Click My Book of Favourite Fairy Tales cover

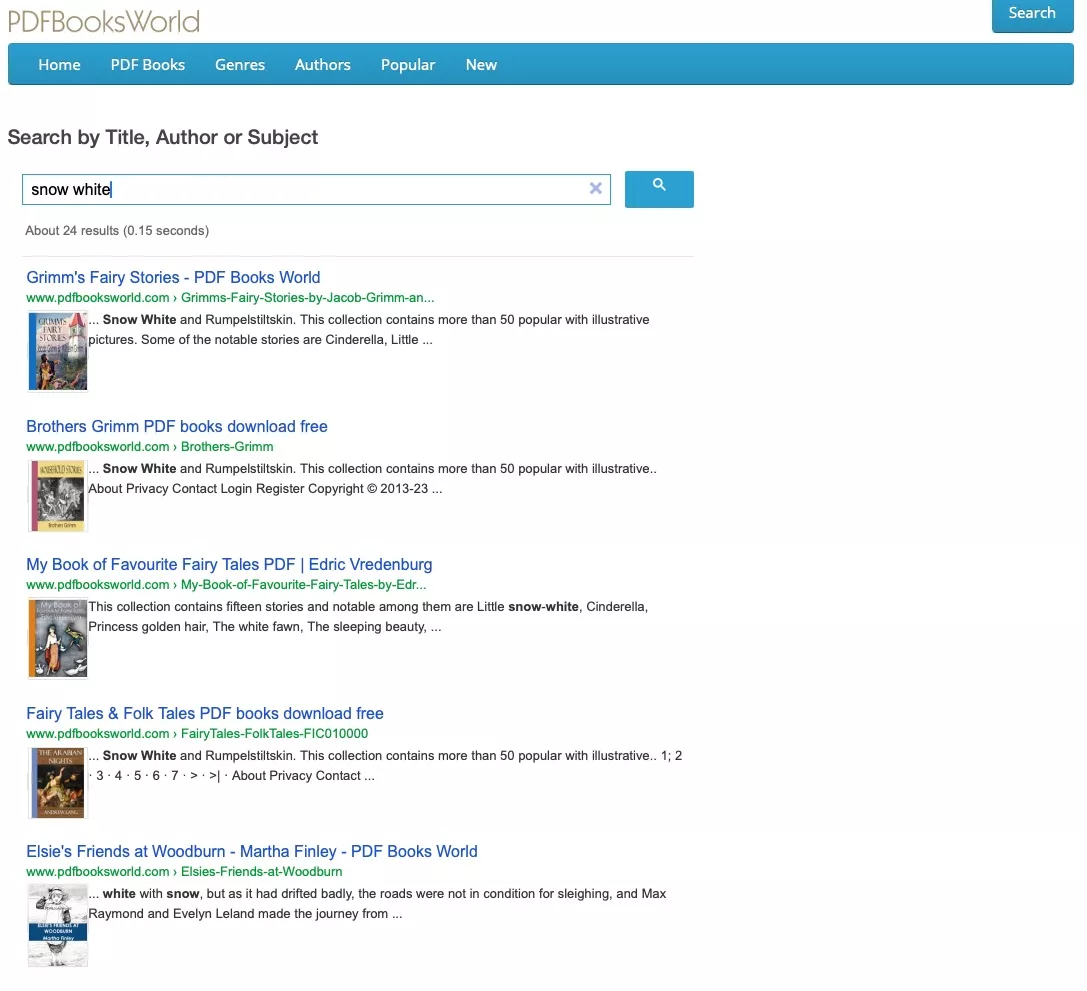[x=57, y=637]
